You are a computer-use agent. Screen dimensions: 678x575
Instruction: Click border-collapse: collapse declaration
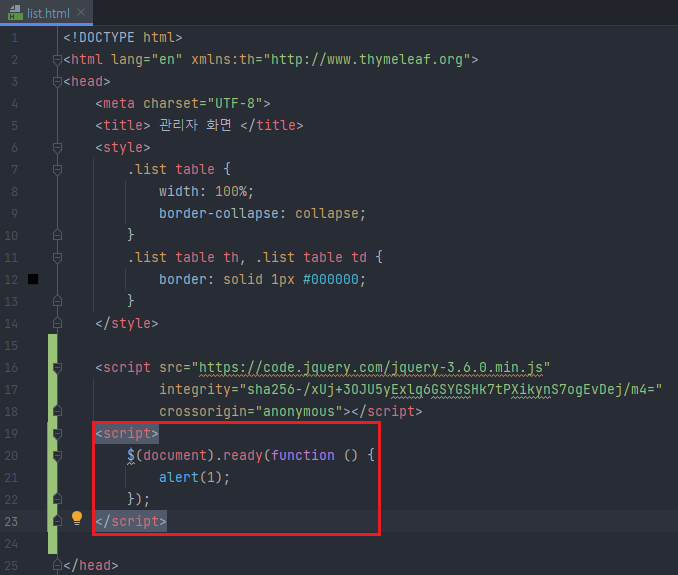[262, 214]
